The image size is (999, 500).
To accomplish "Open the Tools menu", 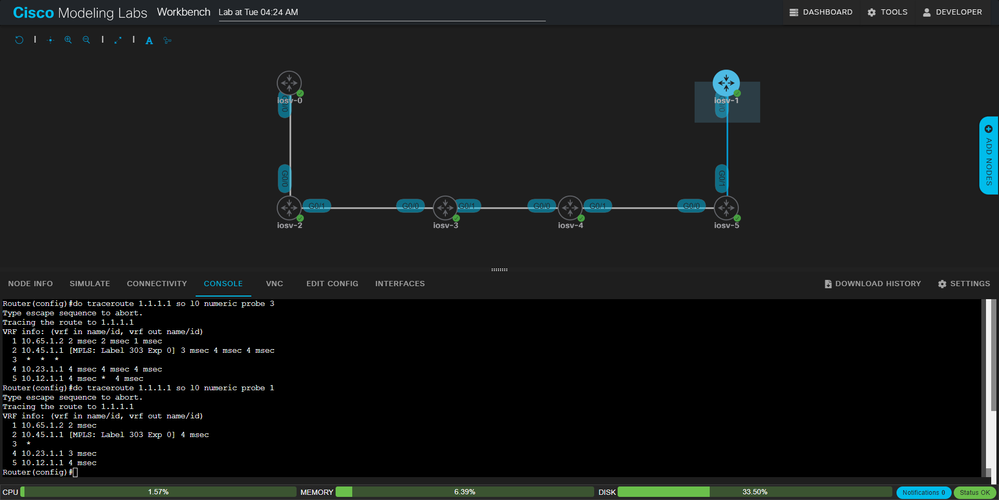I will (x=887, y=12).
